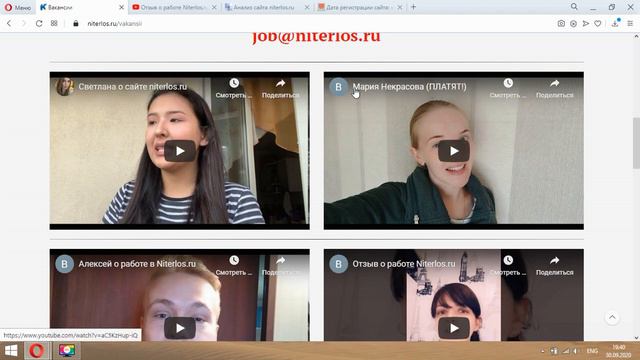
Task: Add Отзыв о работе video to Watch Later
Action: pyautogui.click(x=508, y=265)
